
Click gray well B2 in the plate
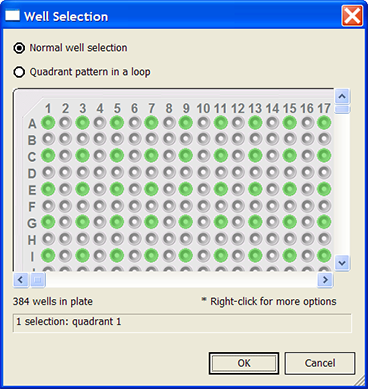point(65,139)
